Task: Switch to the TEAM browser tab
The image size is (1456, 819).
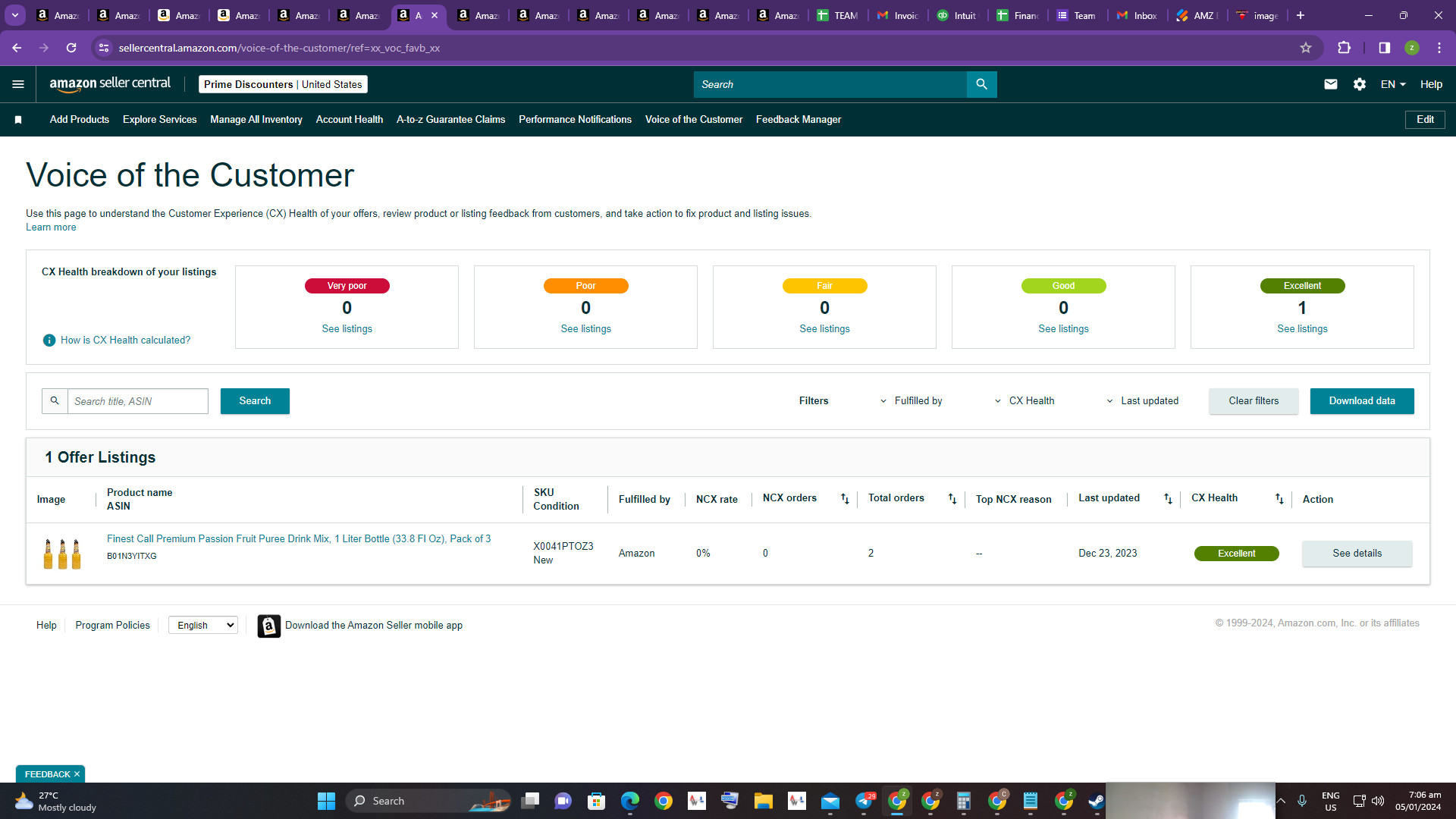Action: coord(838,15)
